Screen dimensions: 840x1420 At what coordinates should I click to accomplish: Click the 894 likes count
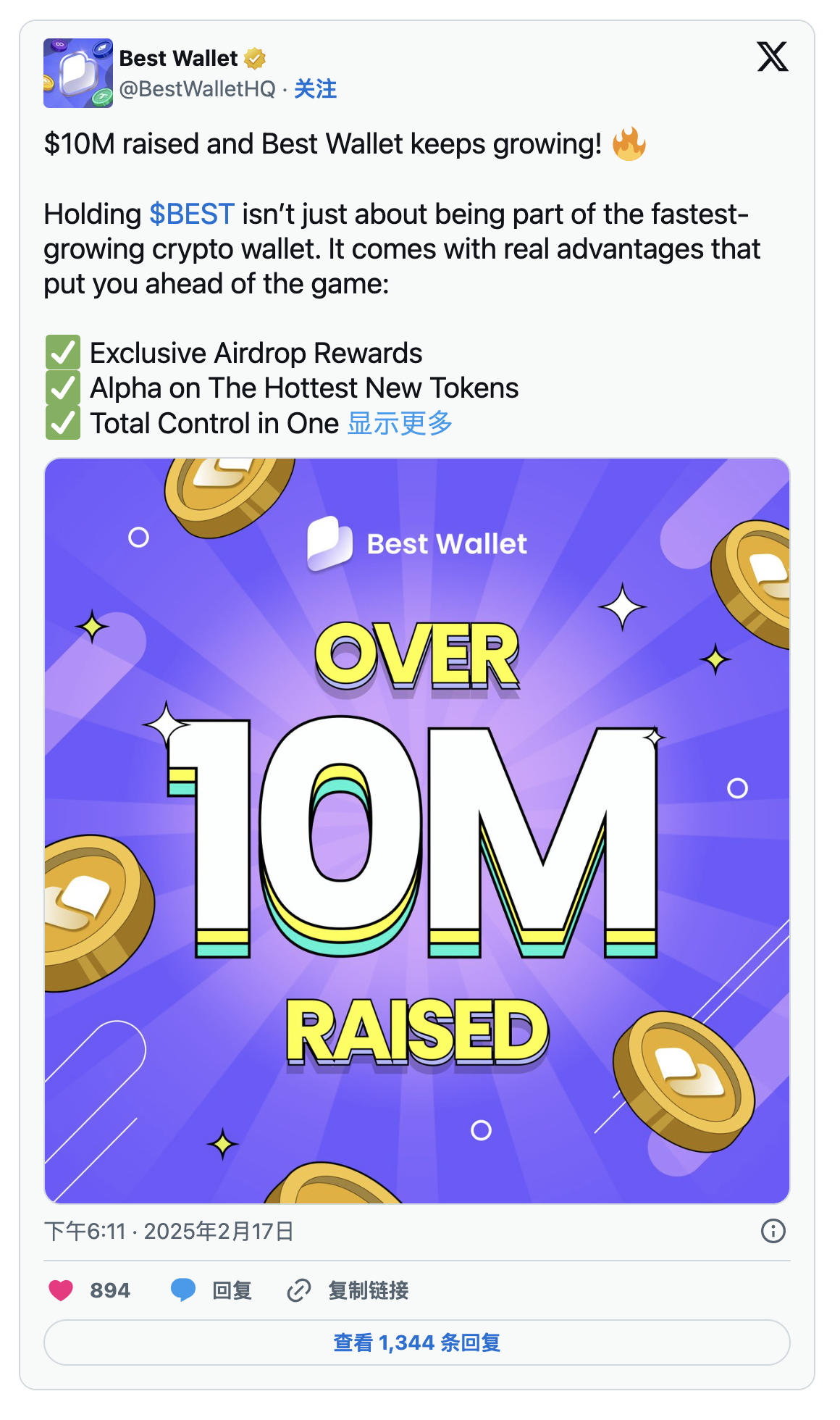[x=110, y=1290]
